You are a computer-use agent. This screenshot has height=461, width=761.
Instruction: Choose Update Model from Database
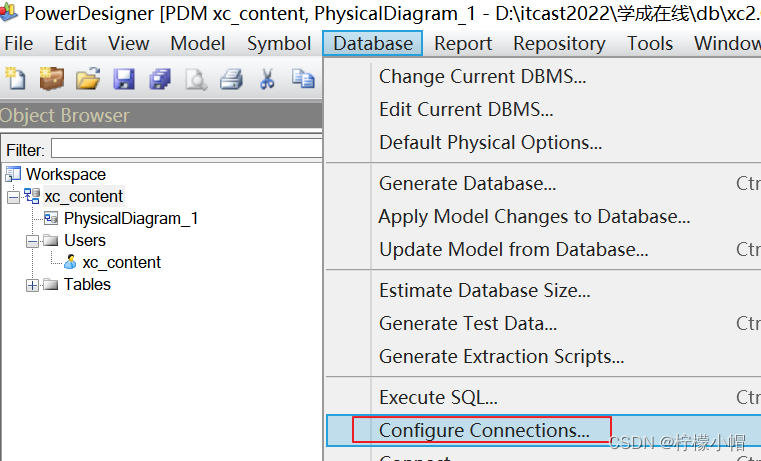point(544,249)
